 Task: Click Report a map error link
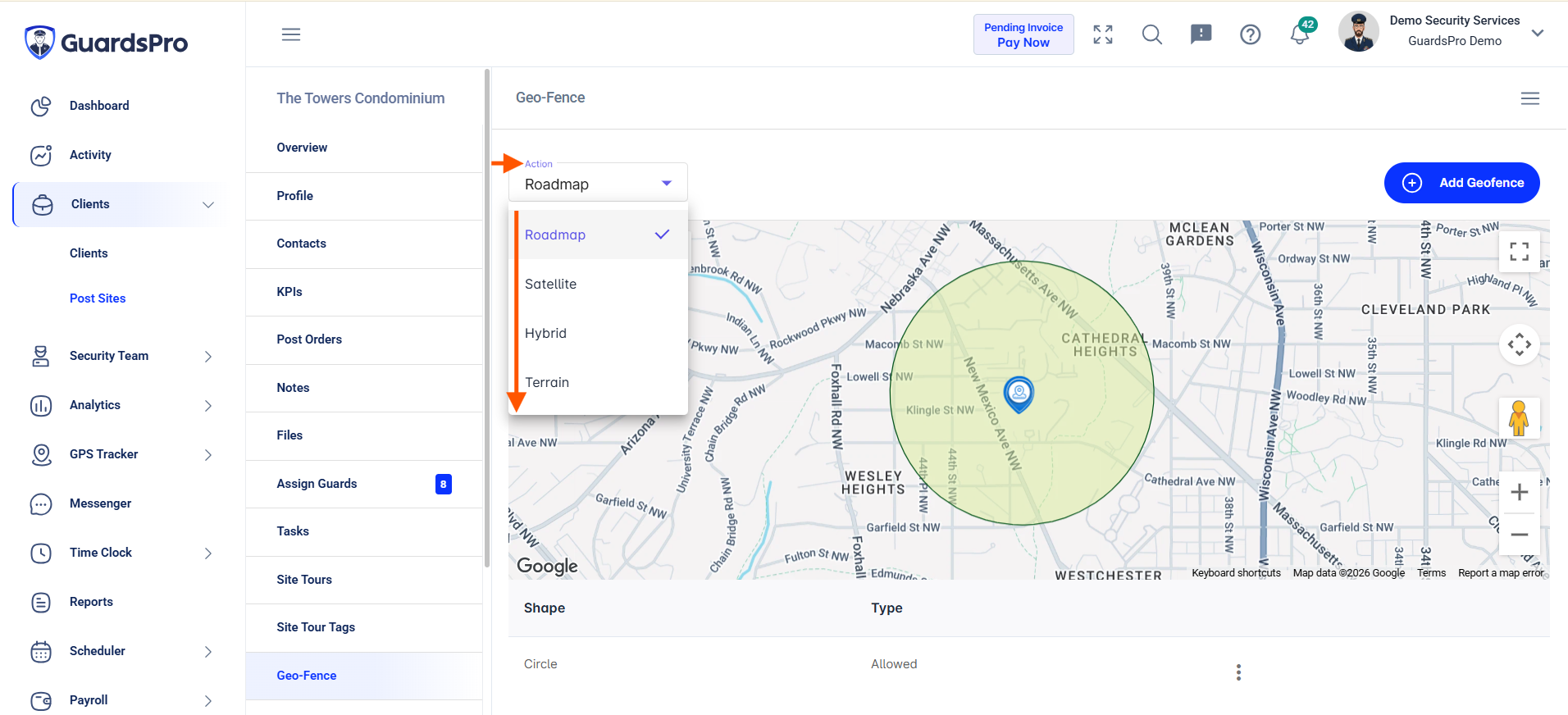(x=1501, y=573)
